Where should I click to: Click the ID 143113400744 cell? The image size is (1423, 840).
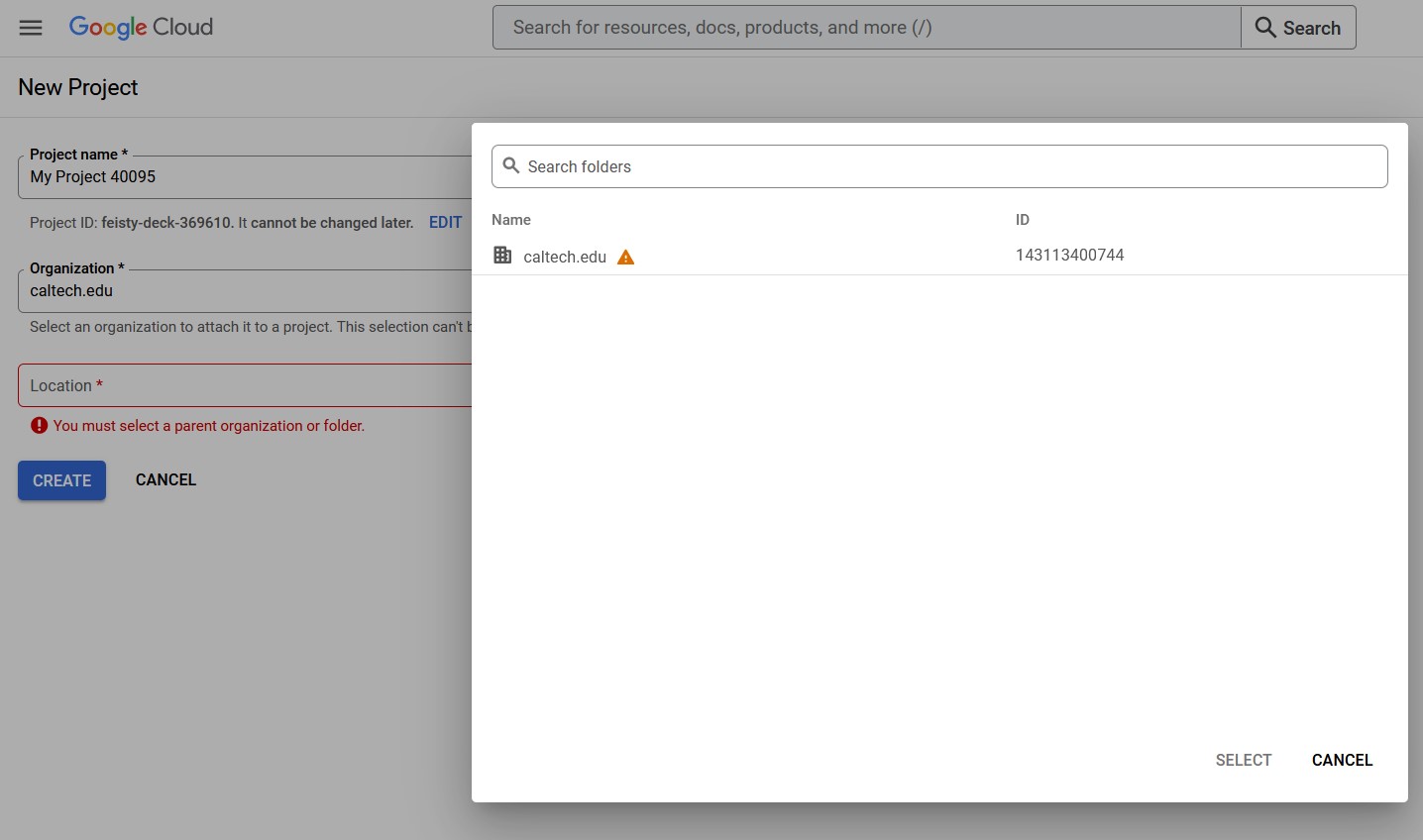1069,256
